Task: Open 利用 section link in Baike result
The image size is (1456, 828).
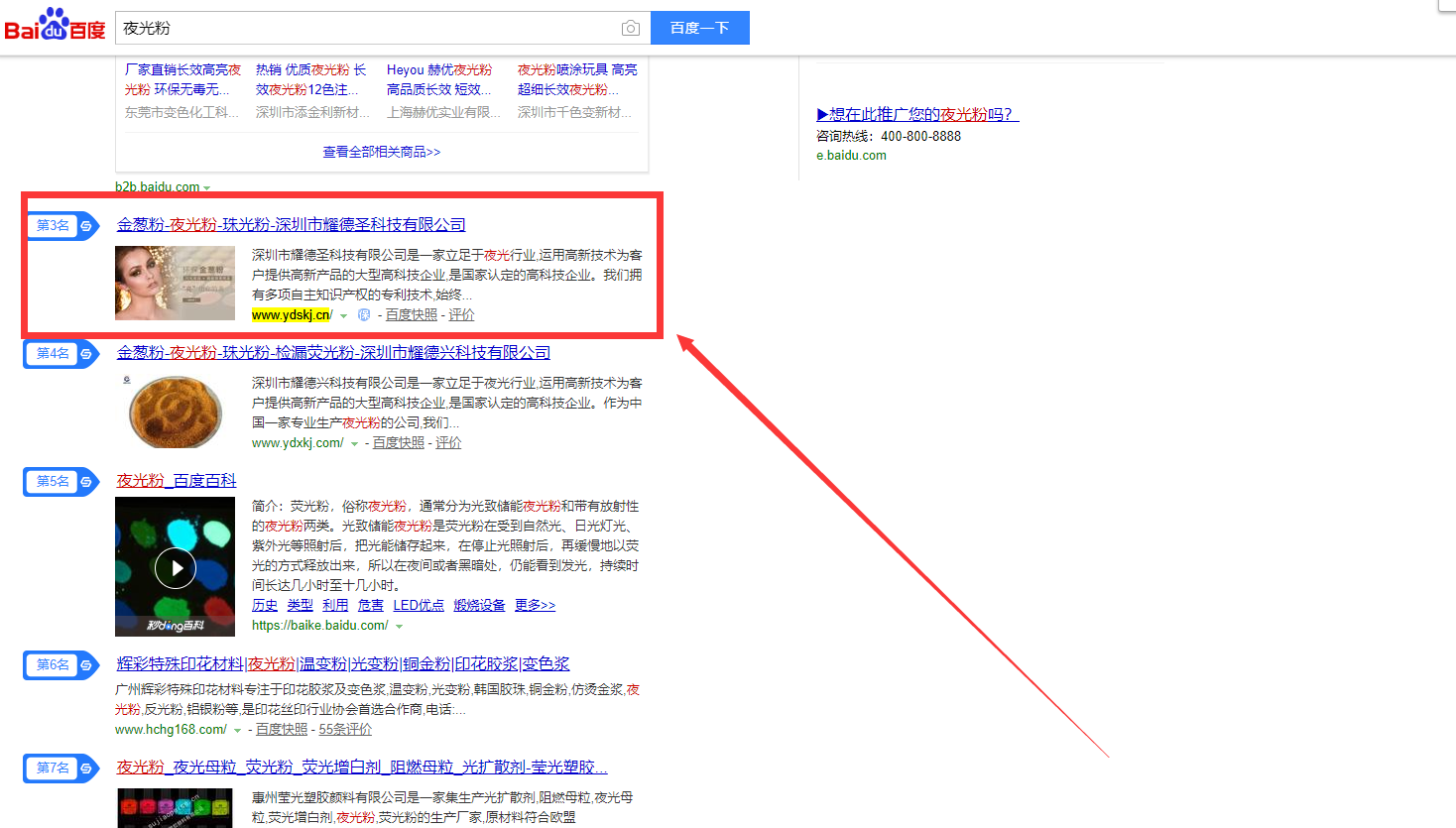Action: click(335, 605)
